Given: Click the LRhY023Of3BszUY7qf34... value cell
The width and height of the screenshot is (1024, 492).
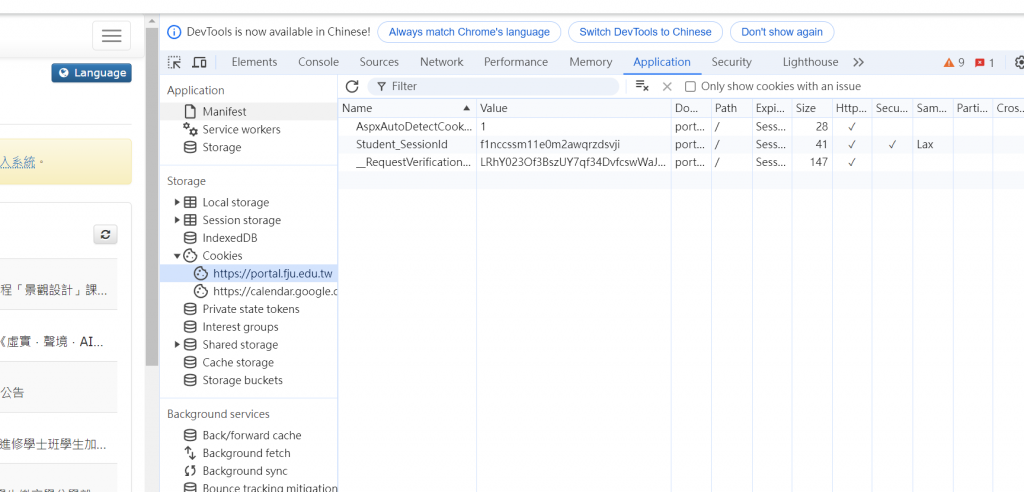Looking at the screenshot, I should [573, 162].
